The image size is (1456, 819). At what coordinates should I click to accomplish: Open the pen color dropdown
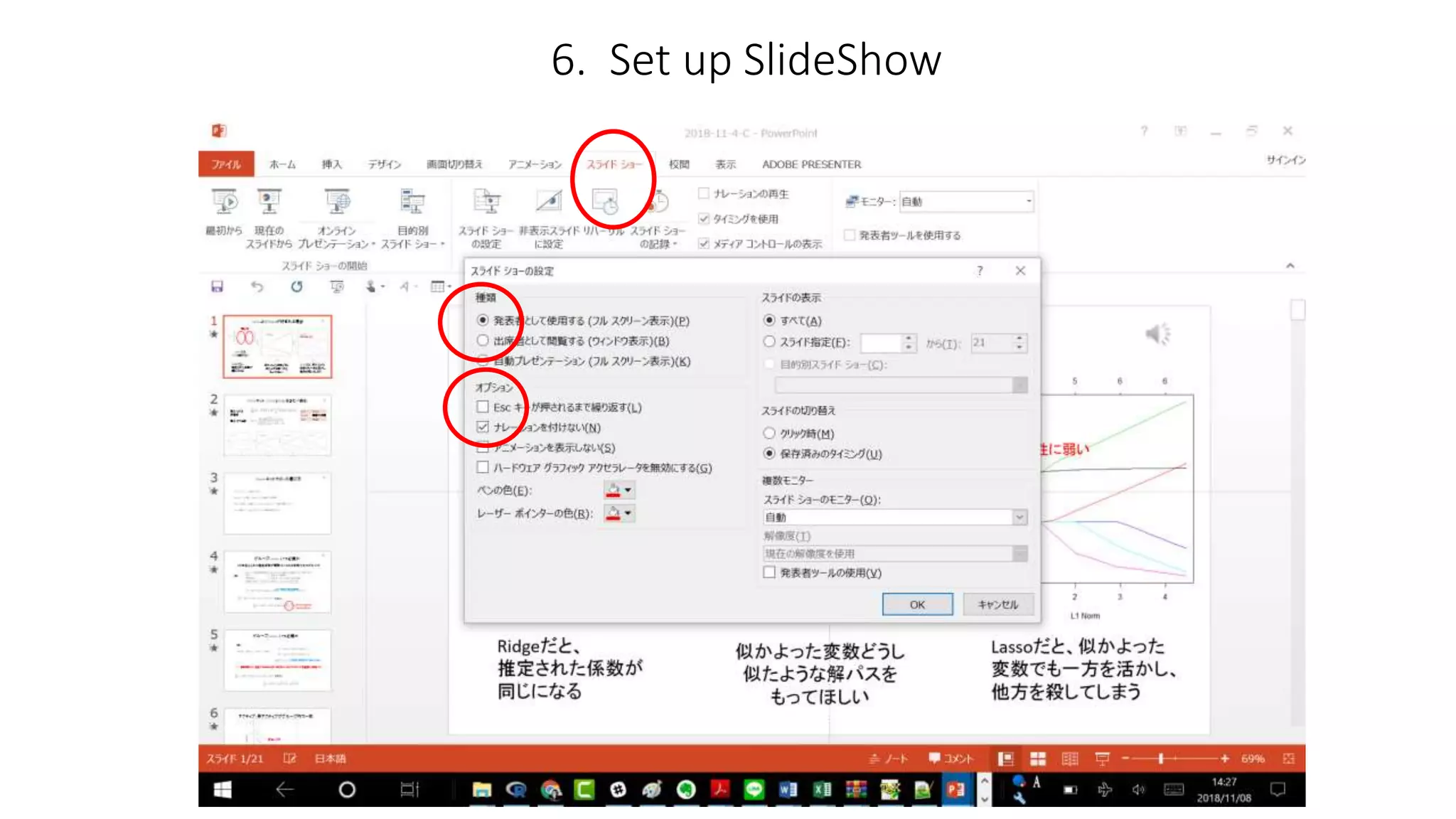pos(628,490)
